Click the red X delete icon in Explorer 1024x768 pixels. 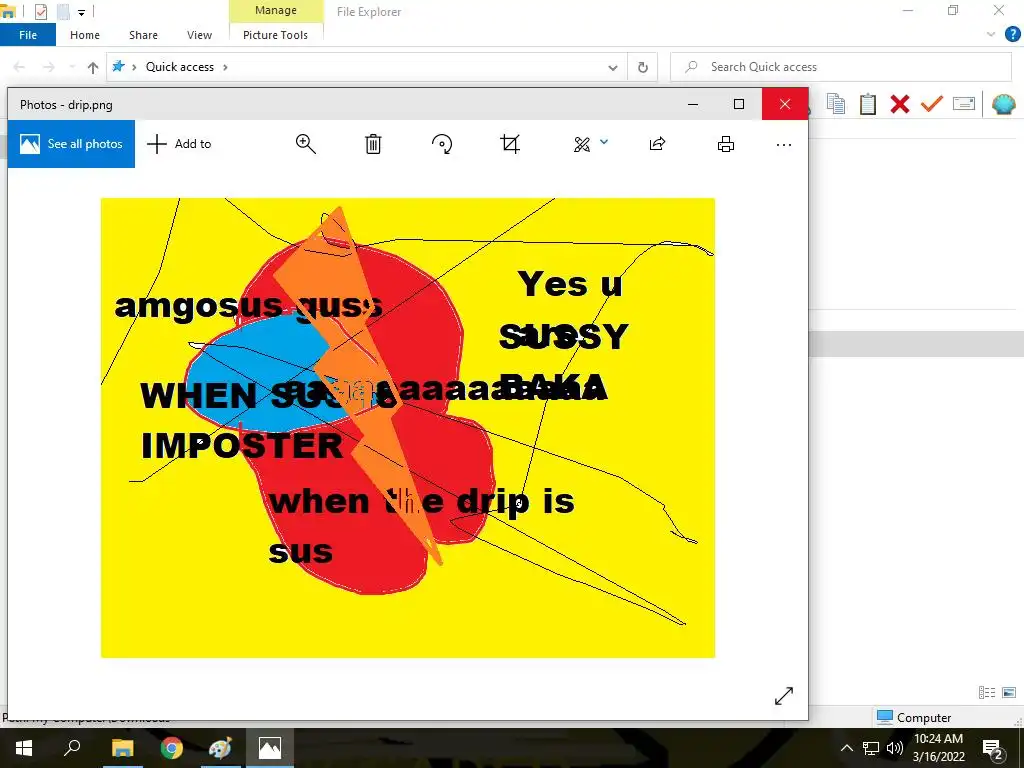[x=899, y=104]
